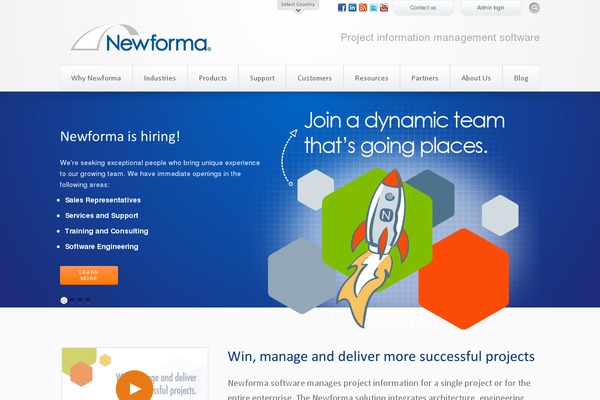Go to the Blog tab
The height and width of the screenshot is (400, 600).
click(521, 78)
